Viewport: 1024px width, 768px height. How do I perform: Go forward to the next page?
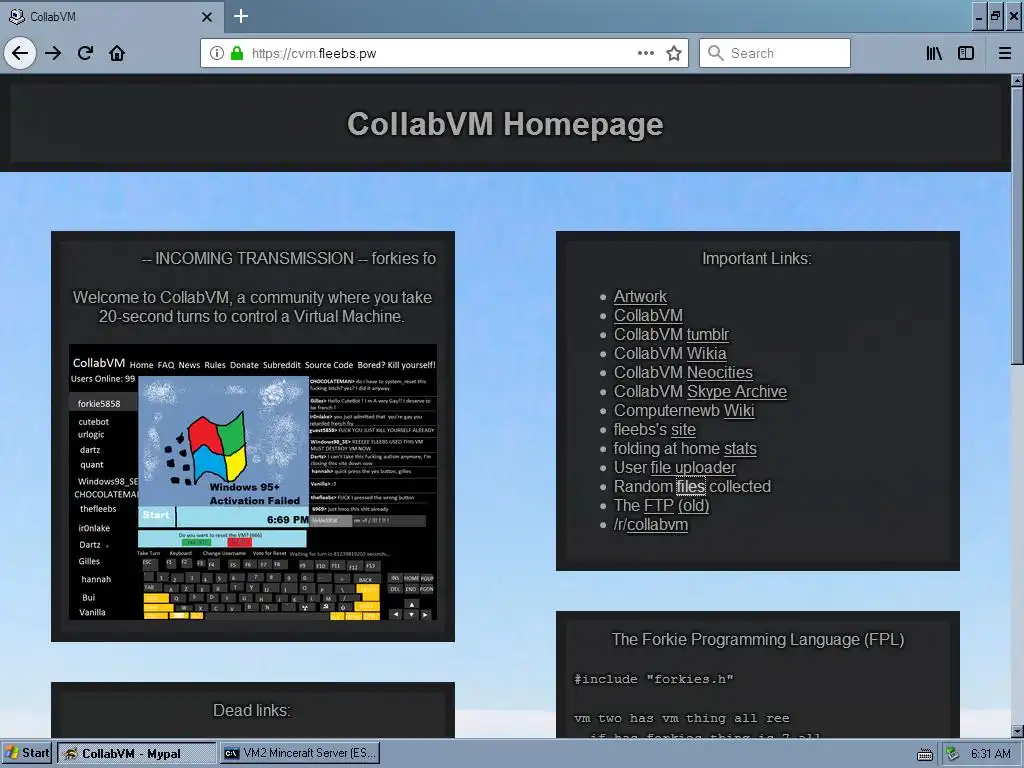(53, 53)
